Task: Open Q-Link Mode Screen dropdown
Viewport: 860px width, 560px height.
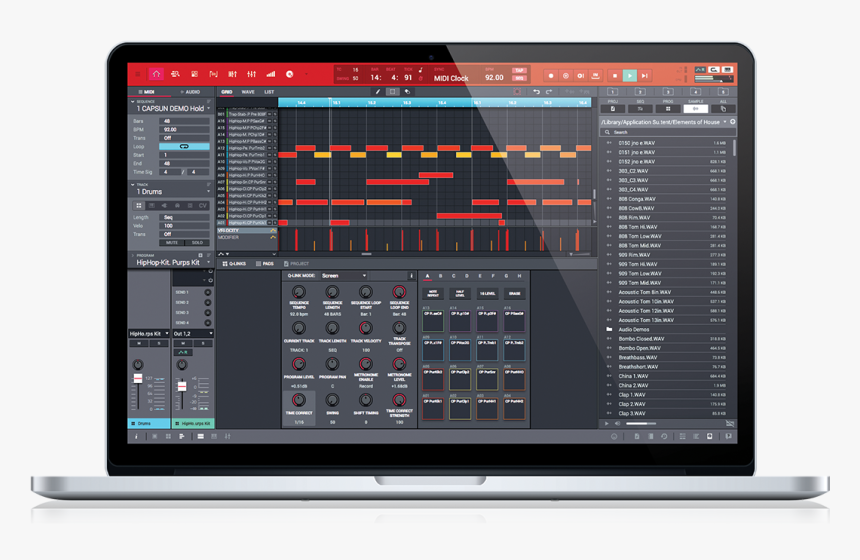Action: [344, 275]
